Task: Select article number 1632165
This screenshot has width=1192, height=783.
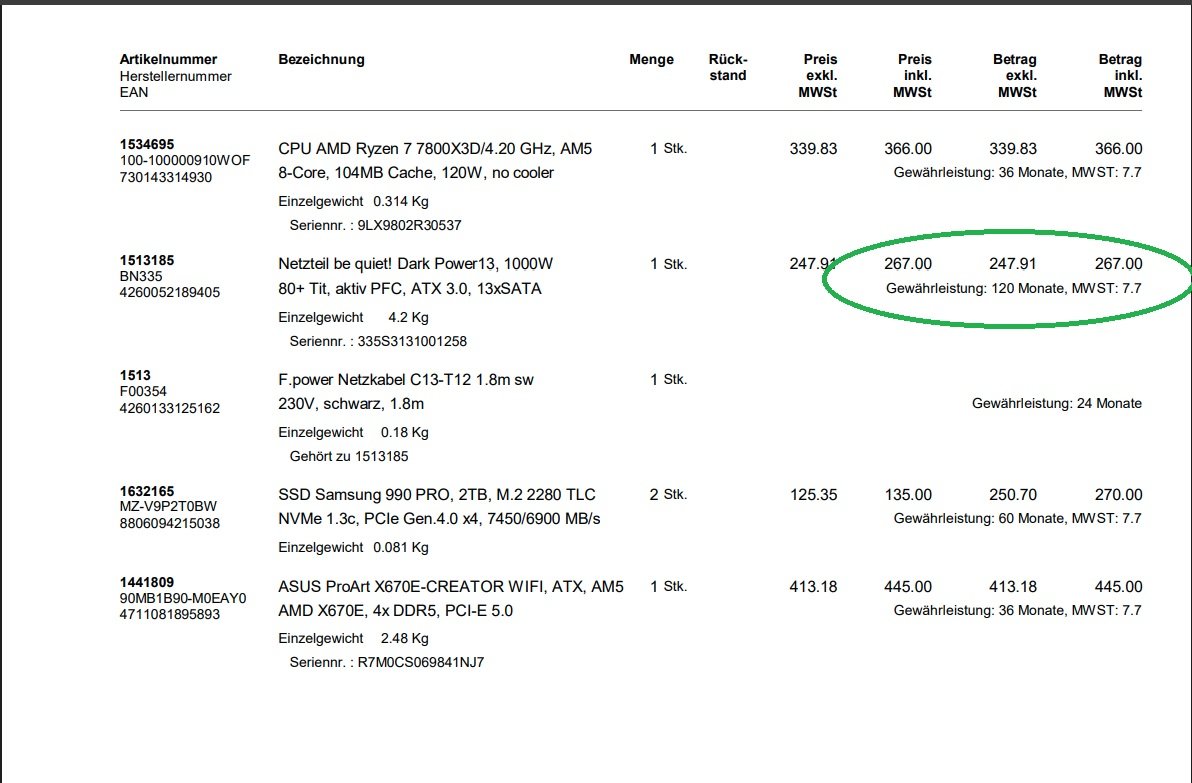Action: coord(147,491)
